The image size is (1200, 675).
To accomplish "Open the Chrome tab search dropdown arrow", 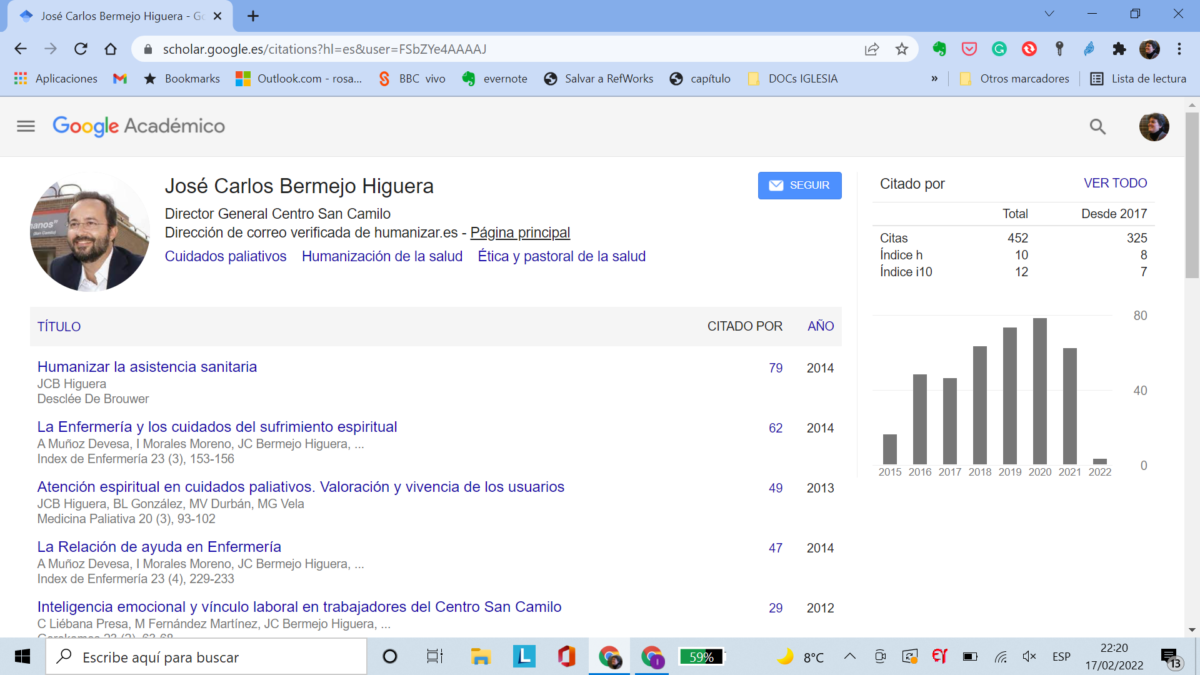I will click(1048, 15).
